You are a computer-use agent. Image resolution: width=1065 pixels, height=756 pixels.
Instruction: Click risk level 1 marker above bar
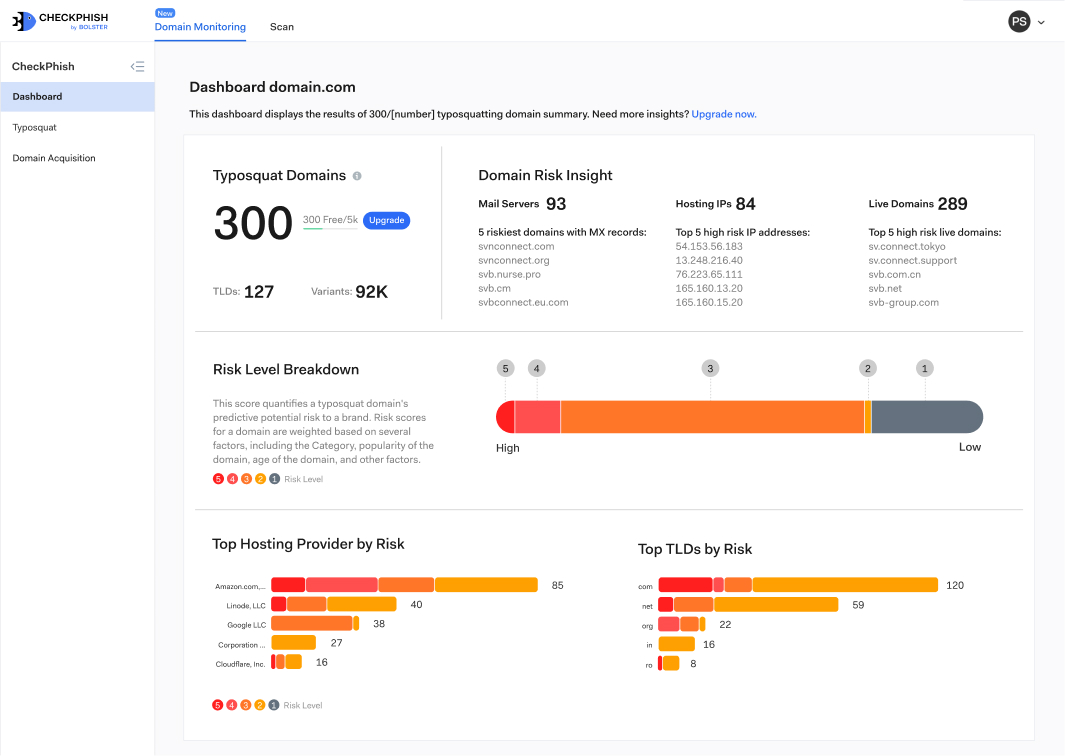(x=925, y=369)
